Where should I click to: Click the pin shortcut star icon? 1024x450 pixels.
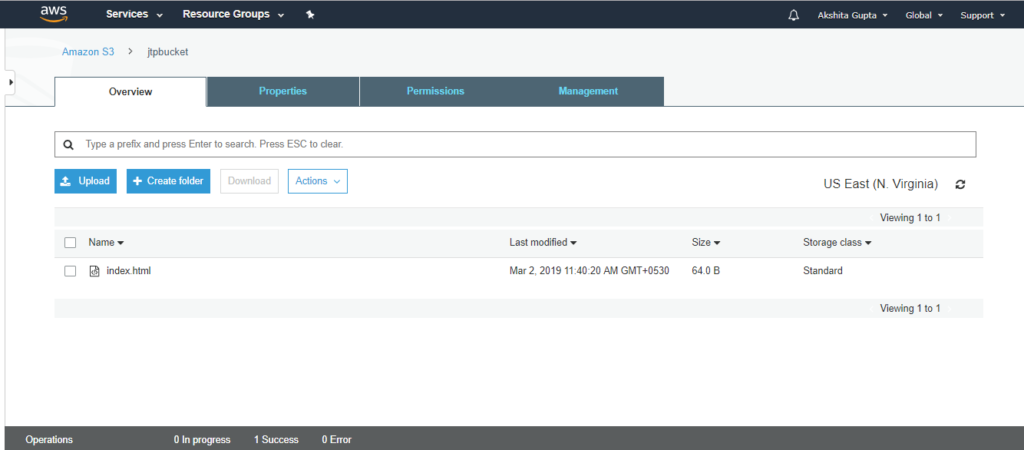point(310,15)
